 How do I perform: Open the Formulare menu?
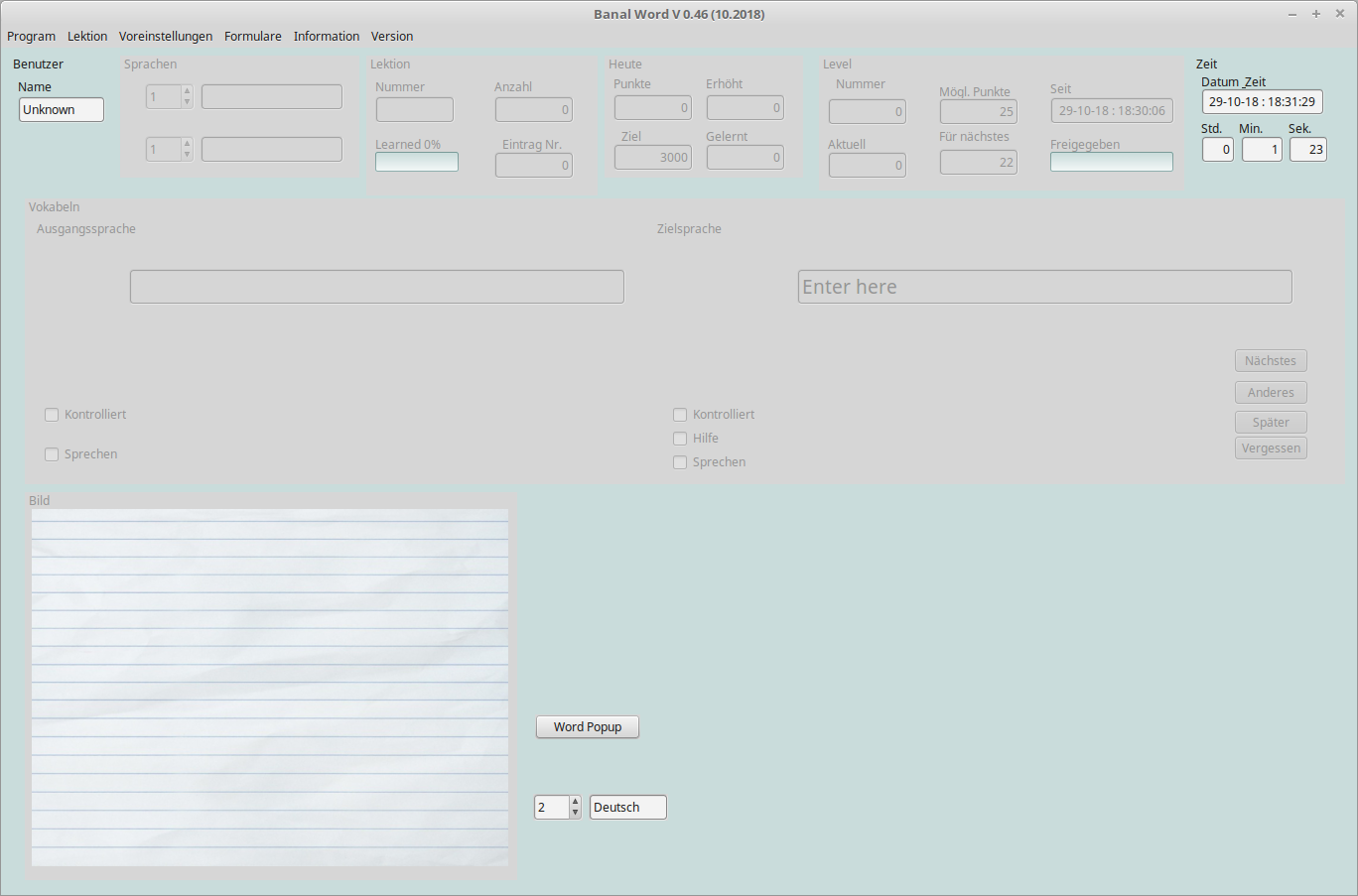[252, 37]
